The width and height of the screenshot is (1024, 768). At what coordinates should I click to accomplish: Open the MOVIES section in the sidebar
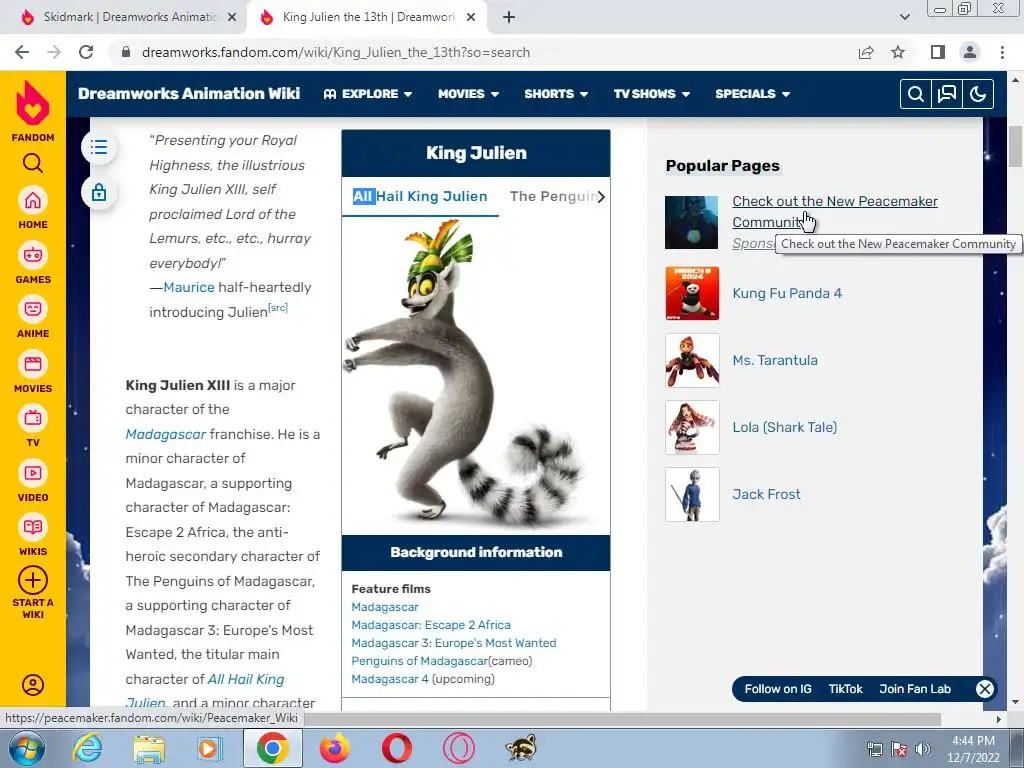coord(33,372)
